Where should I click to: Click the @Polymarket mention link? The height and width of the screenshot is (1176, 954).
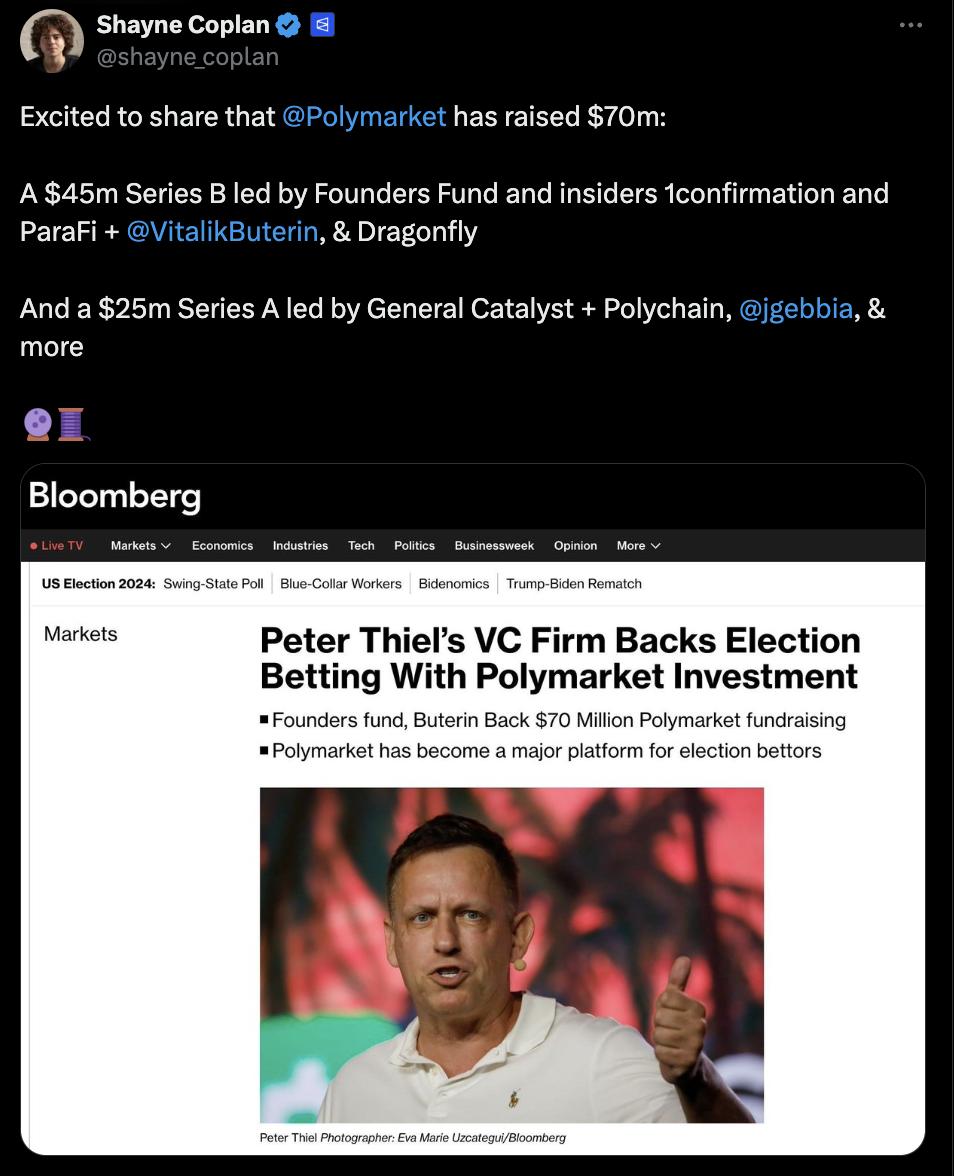click(x=364, y=117)
